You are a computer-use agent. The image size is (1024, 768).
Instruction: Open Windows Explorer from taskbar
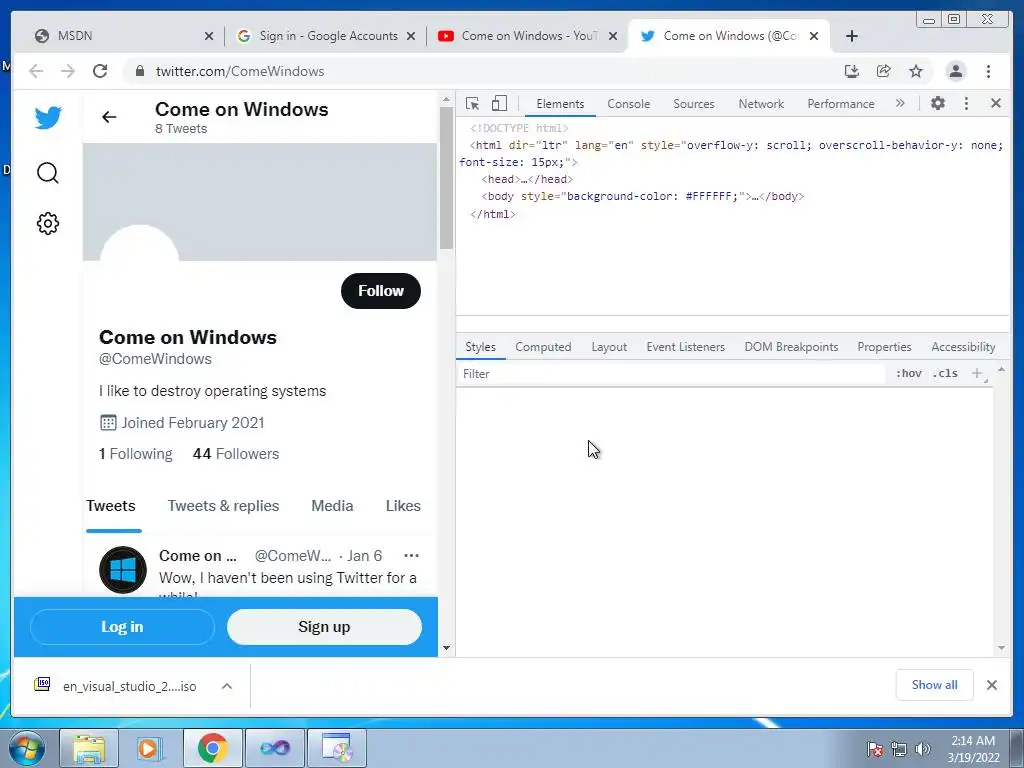pos(89,748)
